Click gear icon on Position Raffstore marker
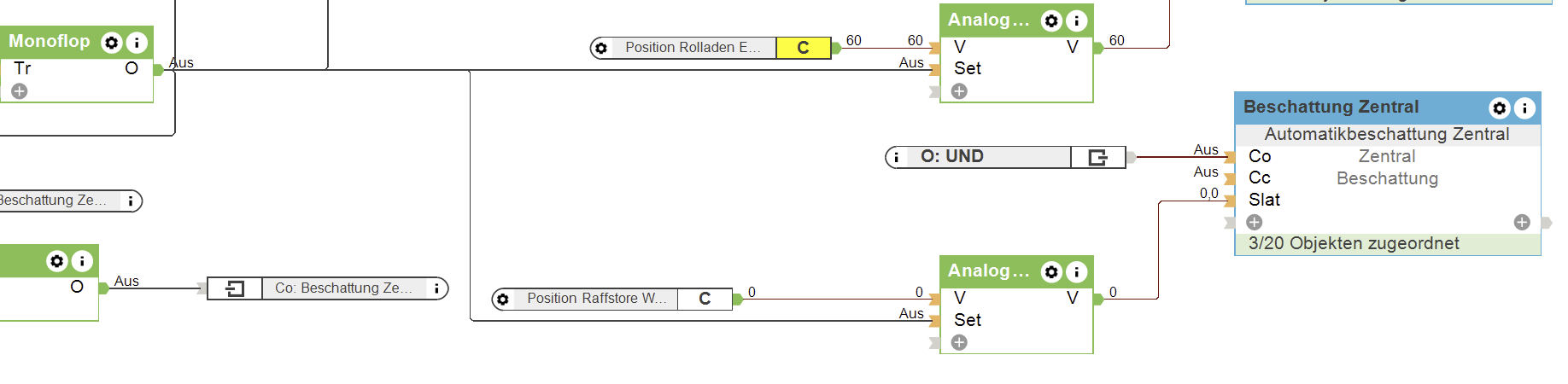The height and width of the screenshot is (384, 1568). (x=503, y=300)
